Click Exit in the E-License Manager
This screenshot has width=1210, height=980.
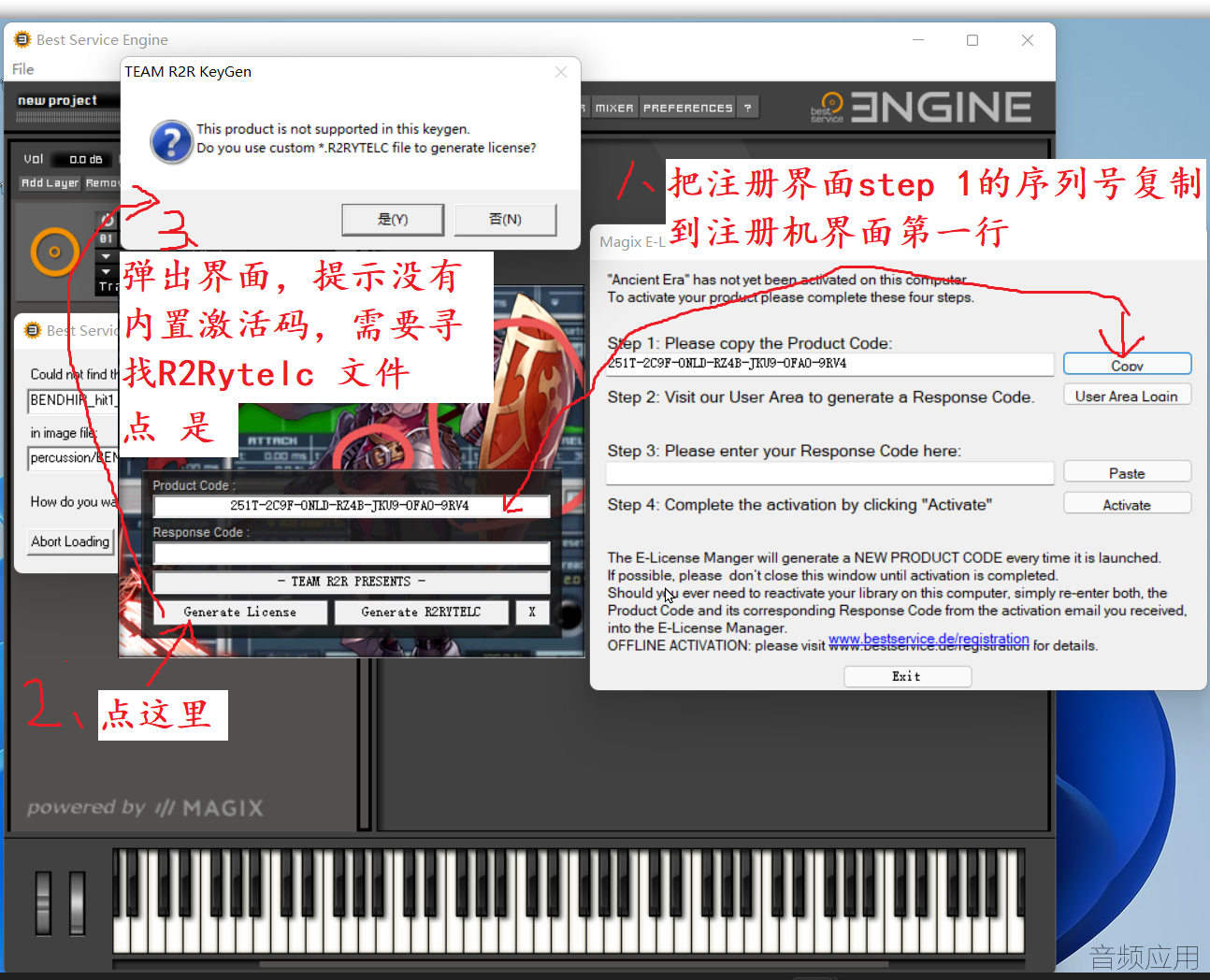[x=907, y=676]
